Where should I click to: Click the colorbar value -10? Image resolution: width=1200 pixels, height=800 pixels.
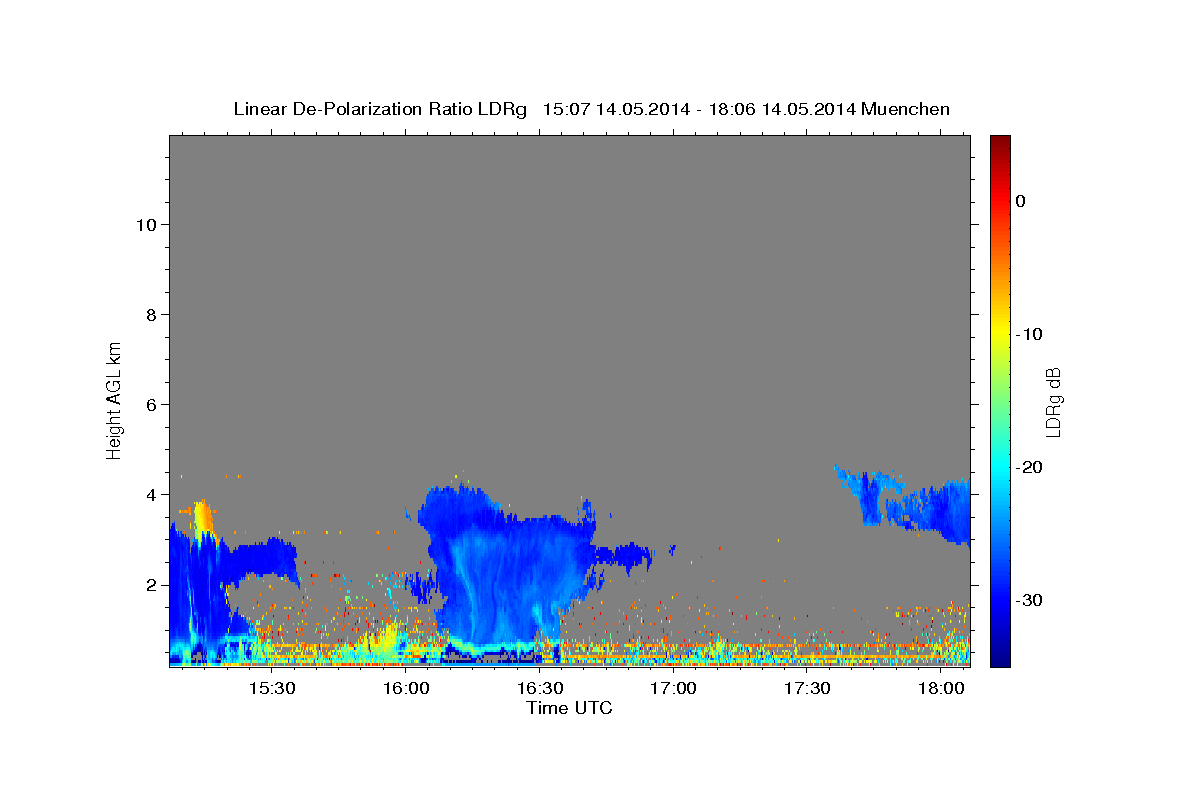tap(1028, 334)
